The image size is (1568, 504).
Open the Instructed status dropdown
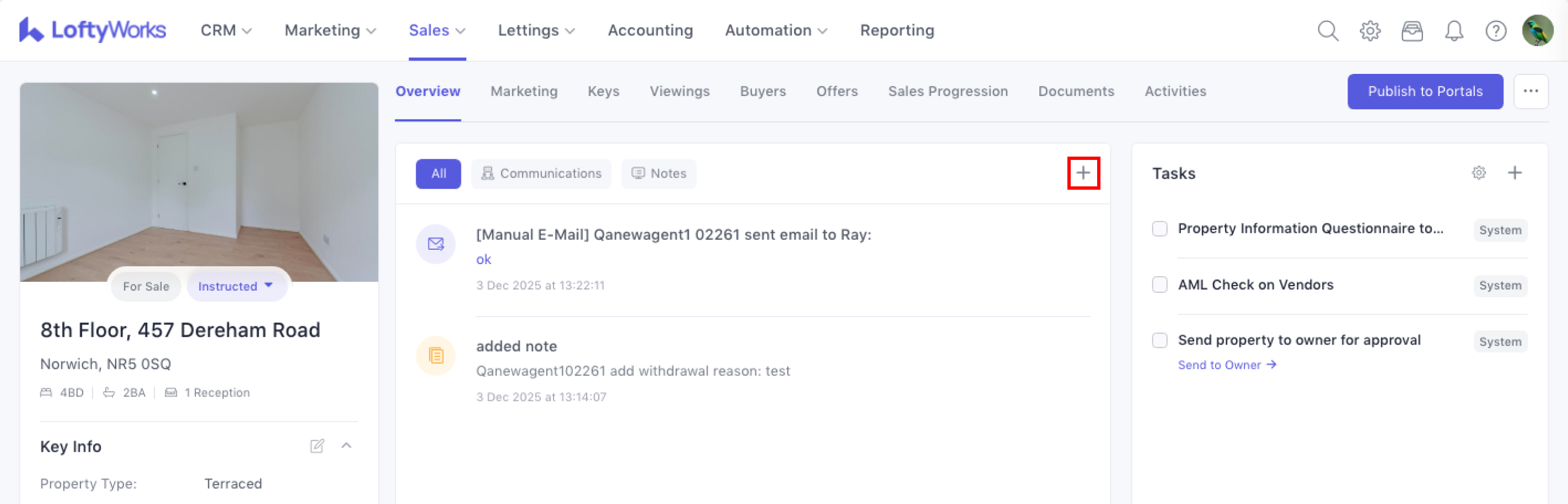[236, 286]
